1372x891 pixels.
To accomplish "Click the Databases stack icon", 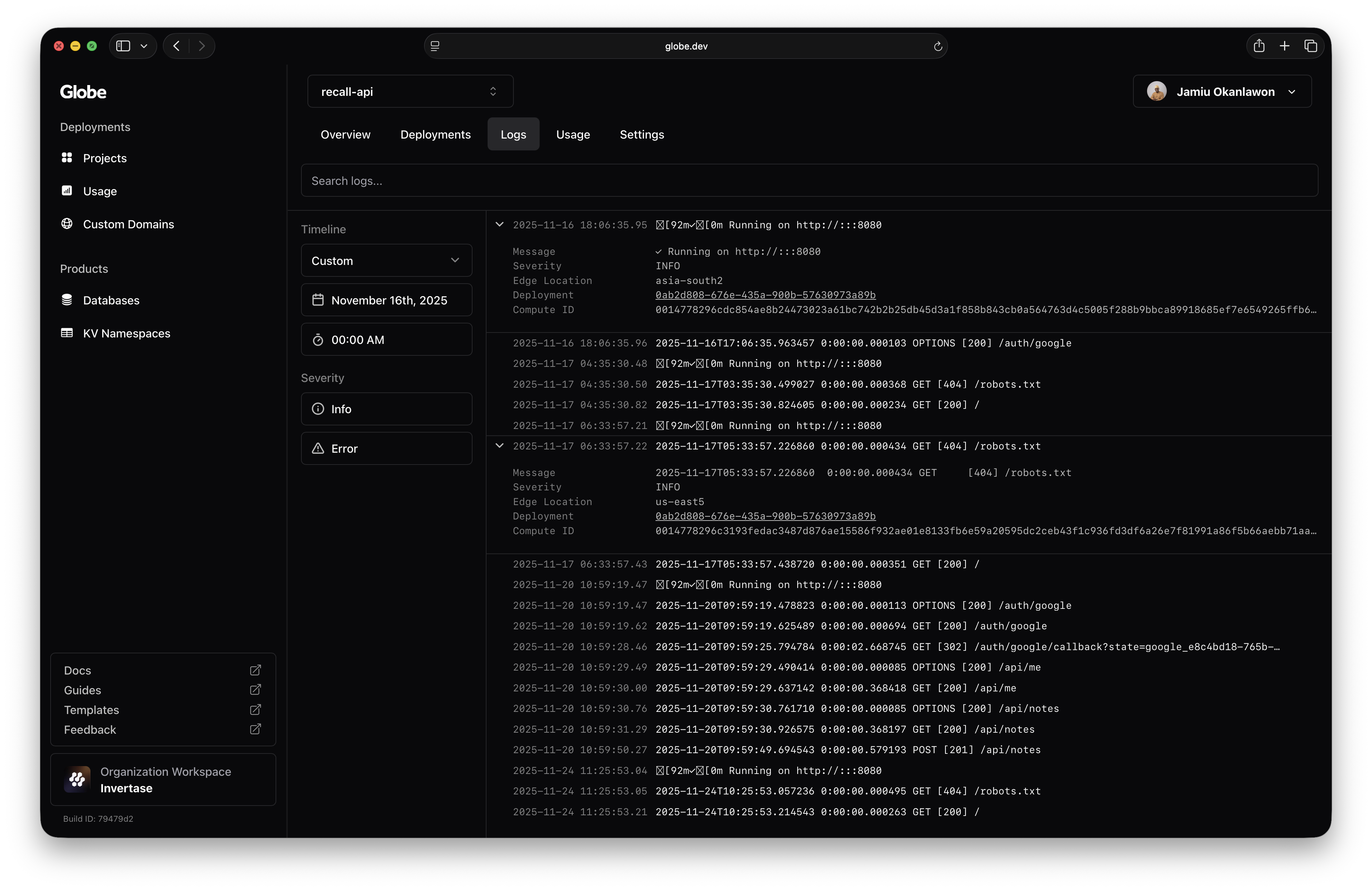I will pyautogui.click(x=67, y=300).
